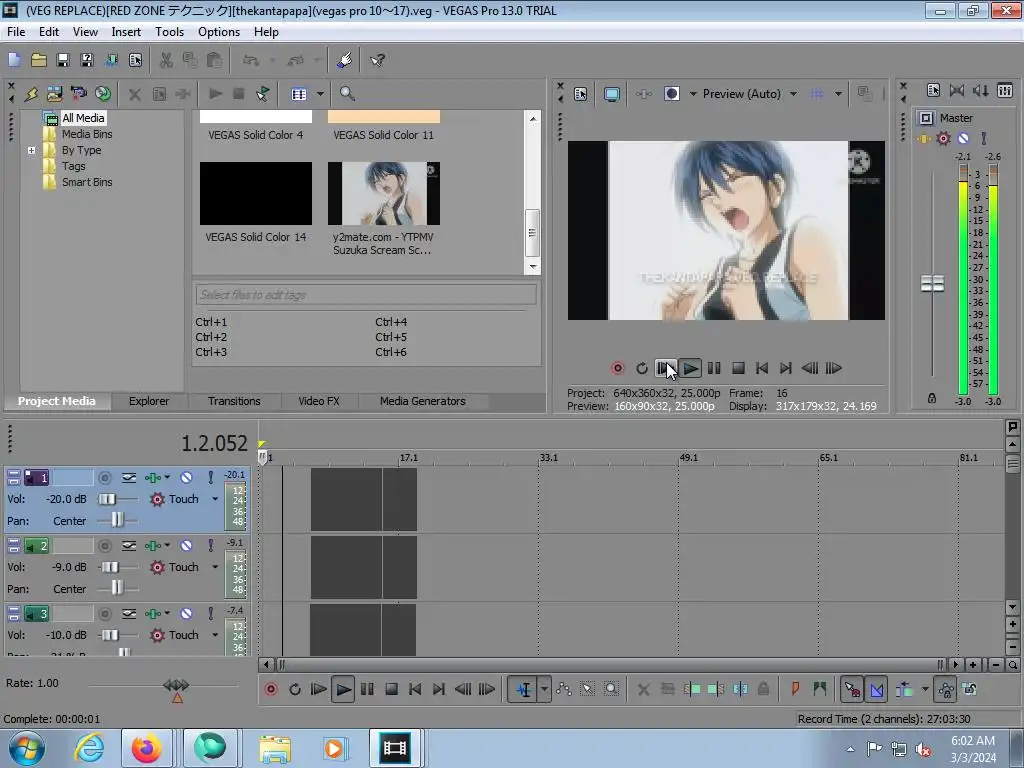1024x768 pixels.
Task: Open a project using the folder icon
Action: click(39, 60)
